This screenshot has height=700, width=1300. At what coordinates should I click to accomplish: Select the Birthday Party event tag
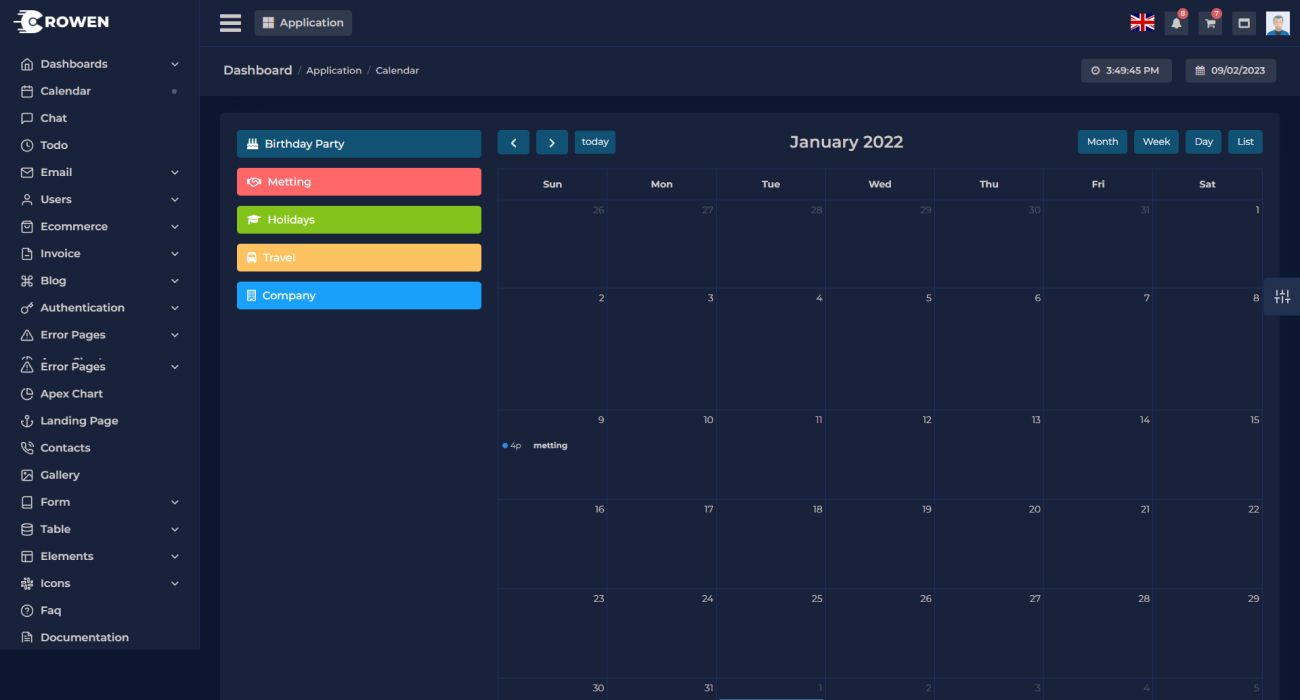(359, 144)
